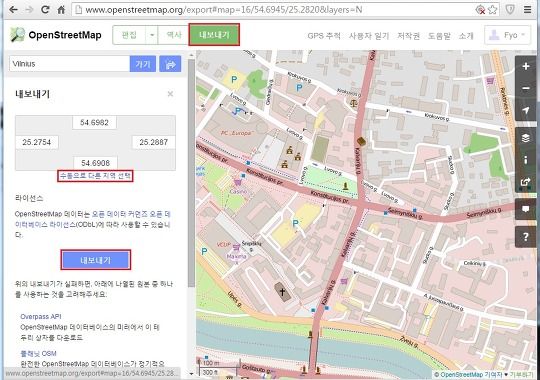Click the sidebar vertical scrollbar
The image size is (540, 380).
[191, 173]
